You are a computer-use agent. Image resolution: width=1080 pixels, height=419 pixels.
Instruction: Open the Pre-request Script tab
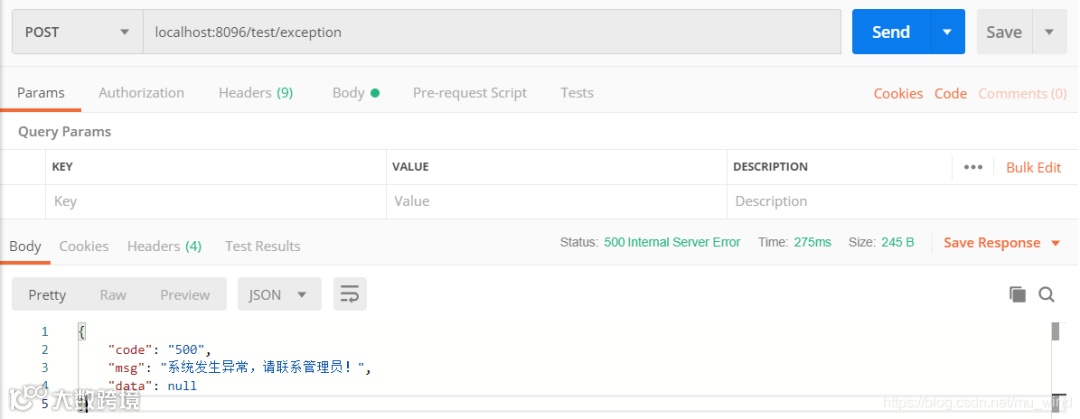tap(469, 93)
